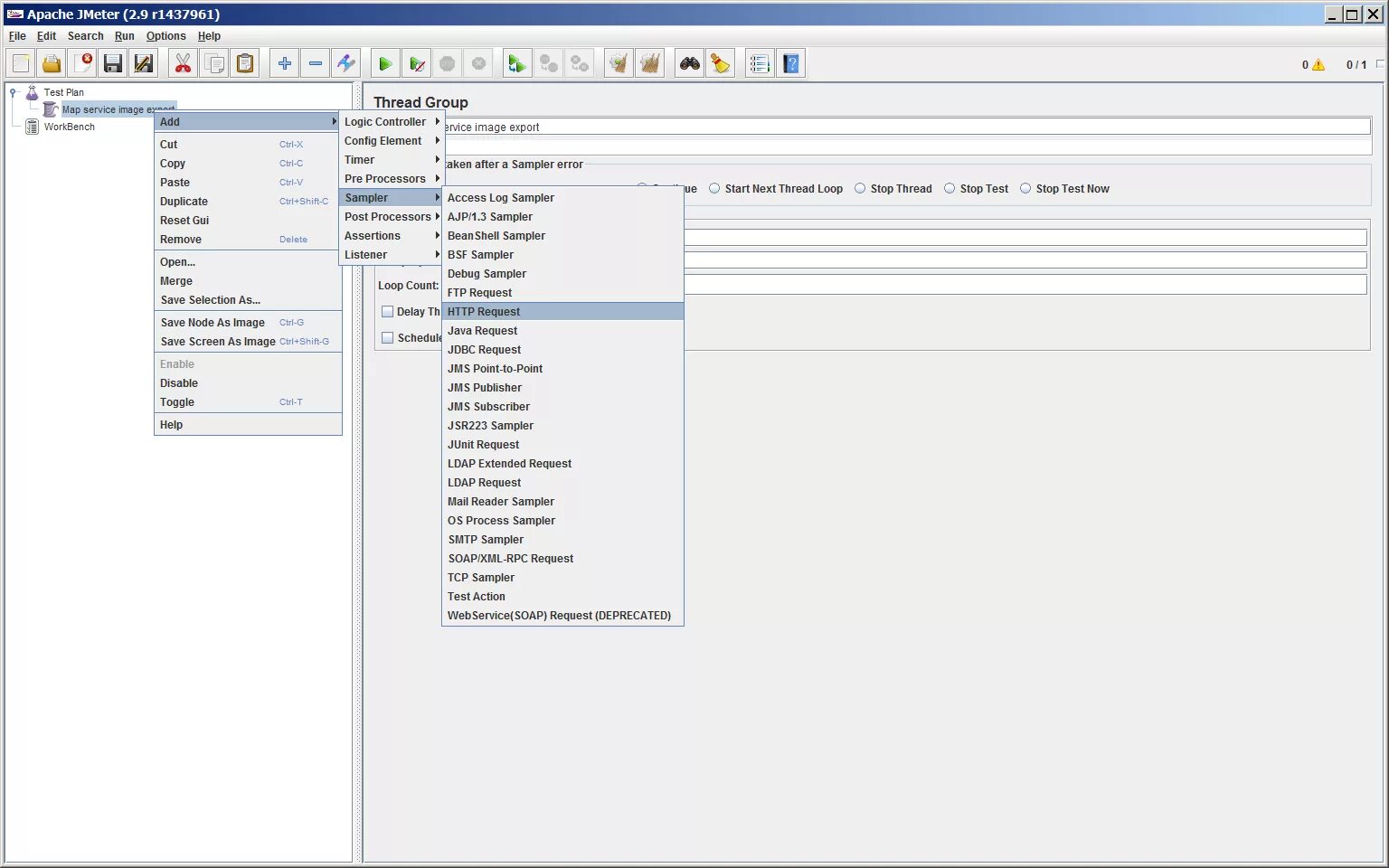Click the Paste clipboard icon
1389x868 pixels.
tap(245, 63)
